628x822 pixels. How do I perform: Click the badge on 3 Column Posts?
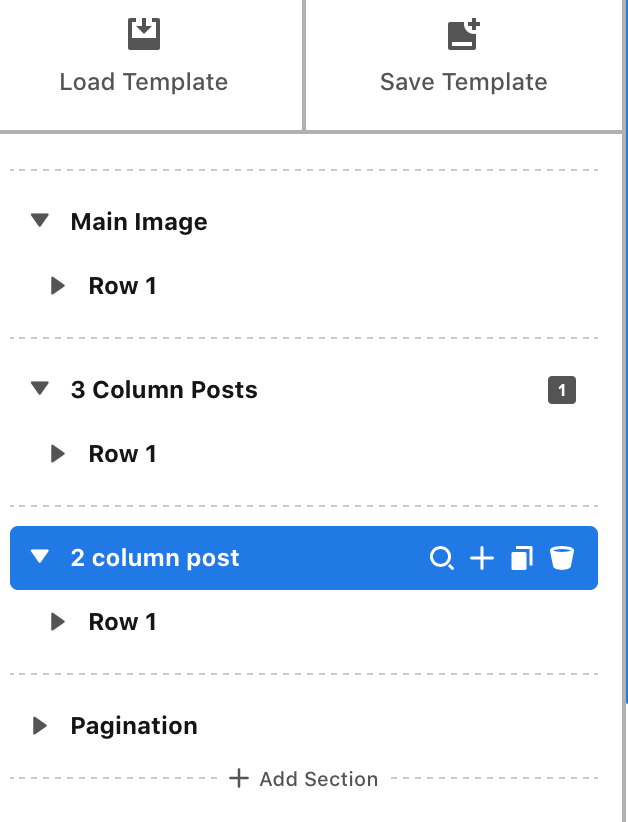point(562,390)
